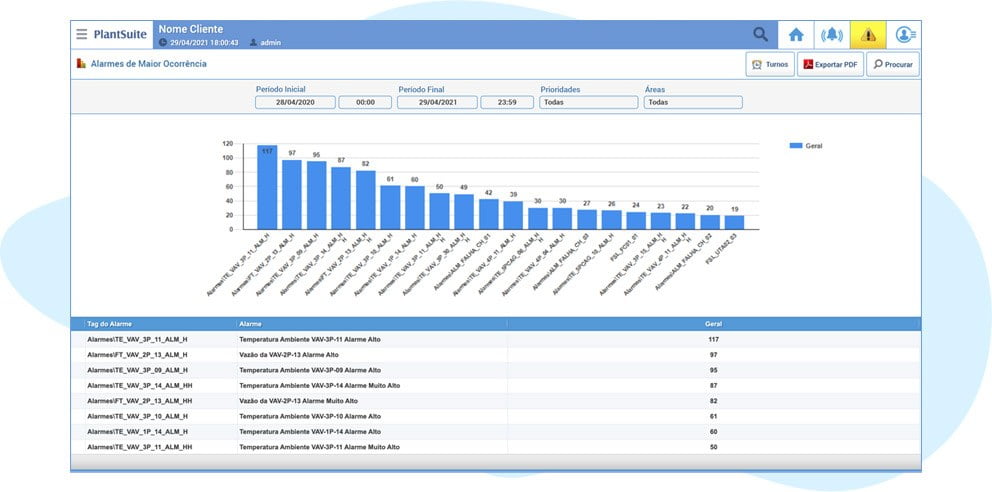Select row Alarmes\TE_VAV_3P_14_ALM_HH

[495, 385]
